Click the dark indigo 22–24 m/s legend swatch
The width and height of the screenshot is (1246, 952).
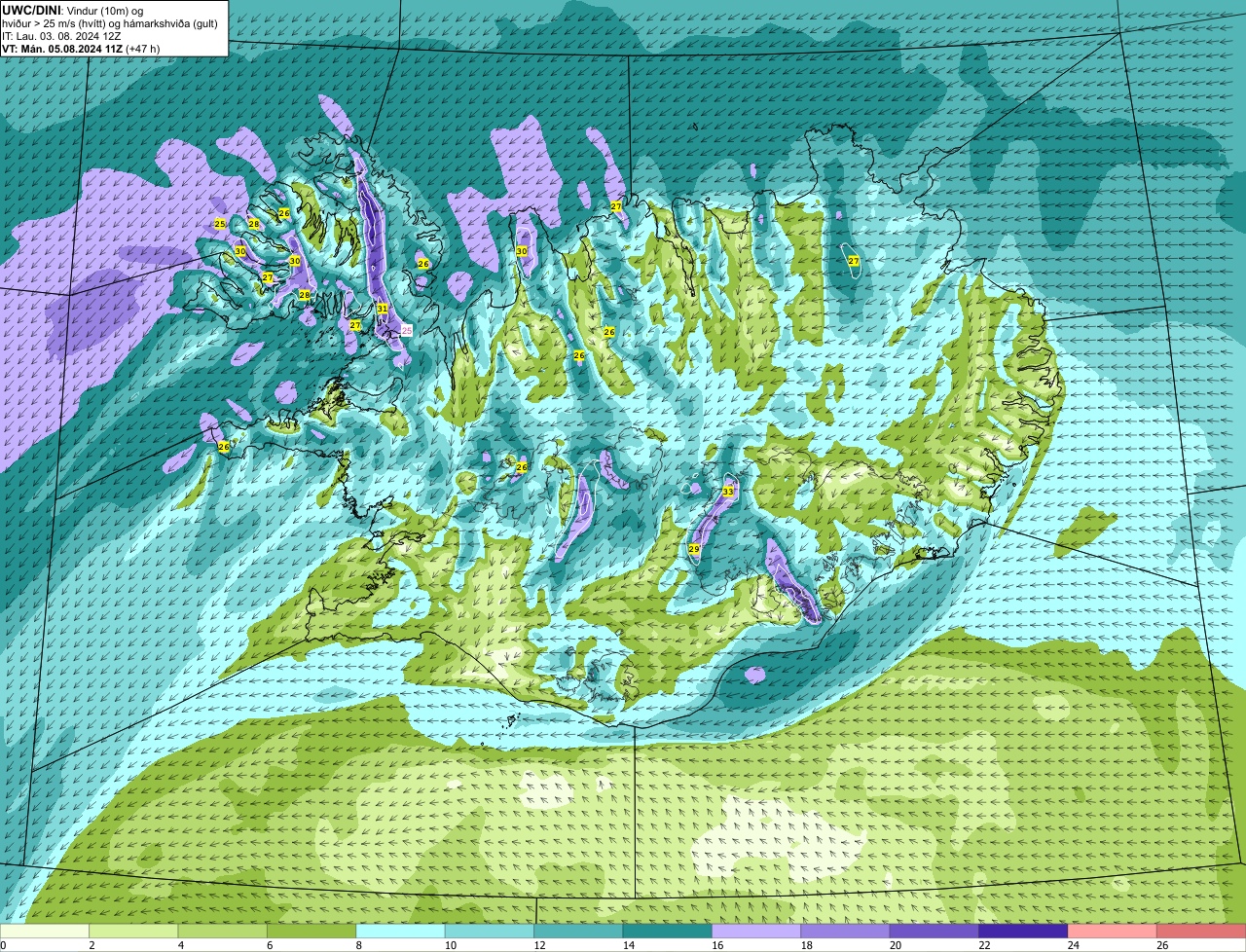[1024, 931]
